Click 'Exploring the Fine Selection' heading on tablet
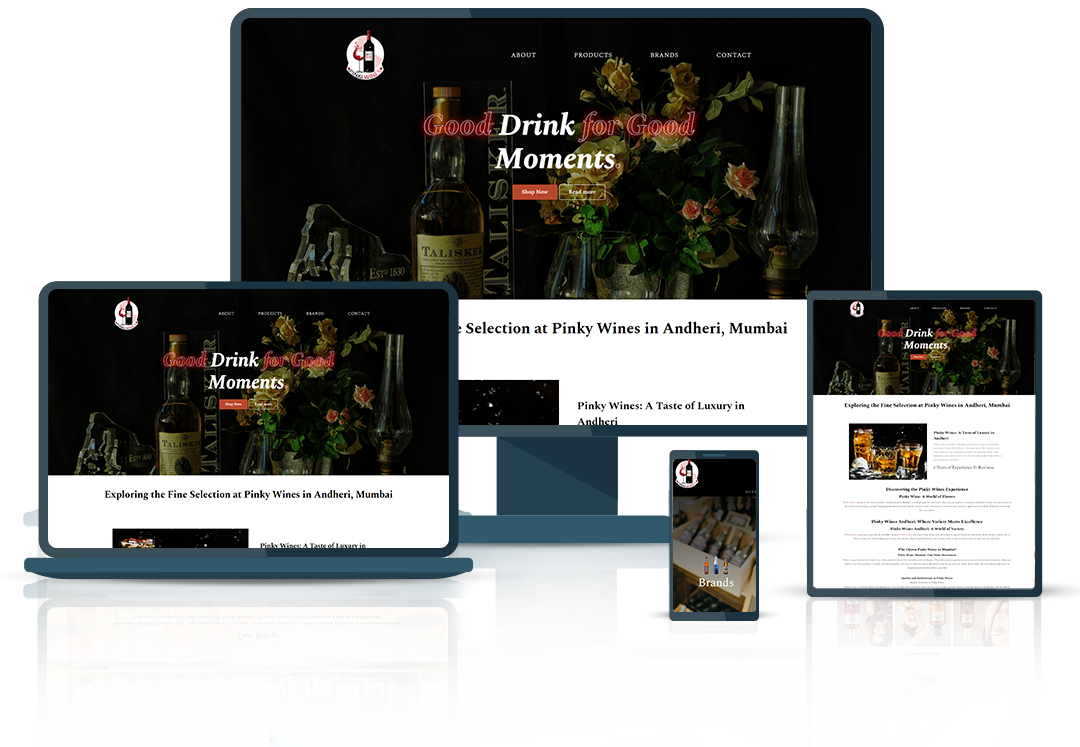The image size is (1080, 747). pos(927,405)
